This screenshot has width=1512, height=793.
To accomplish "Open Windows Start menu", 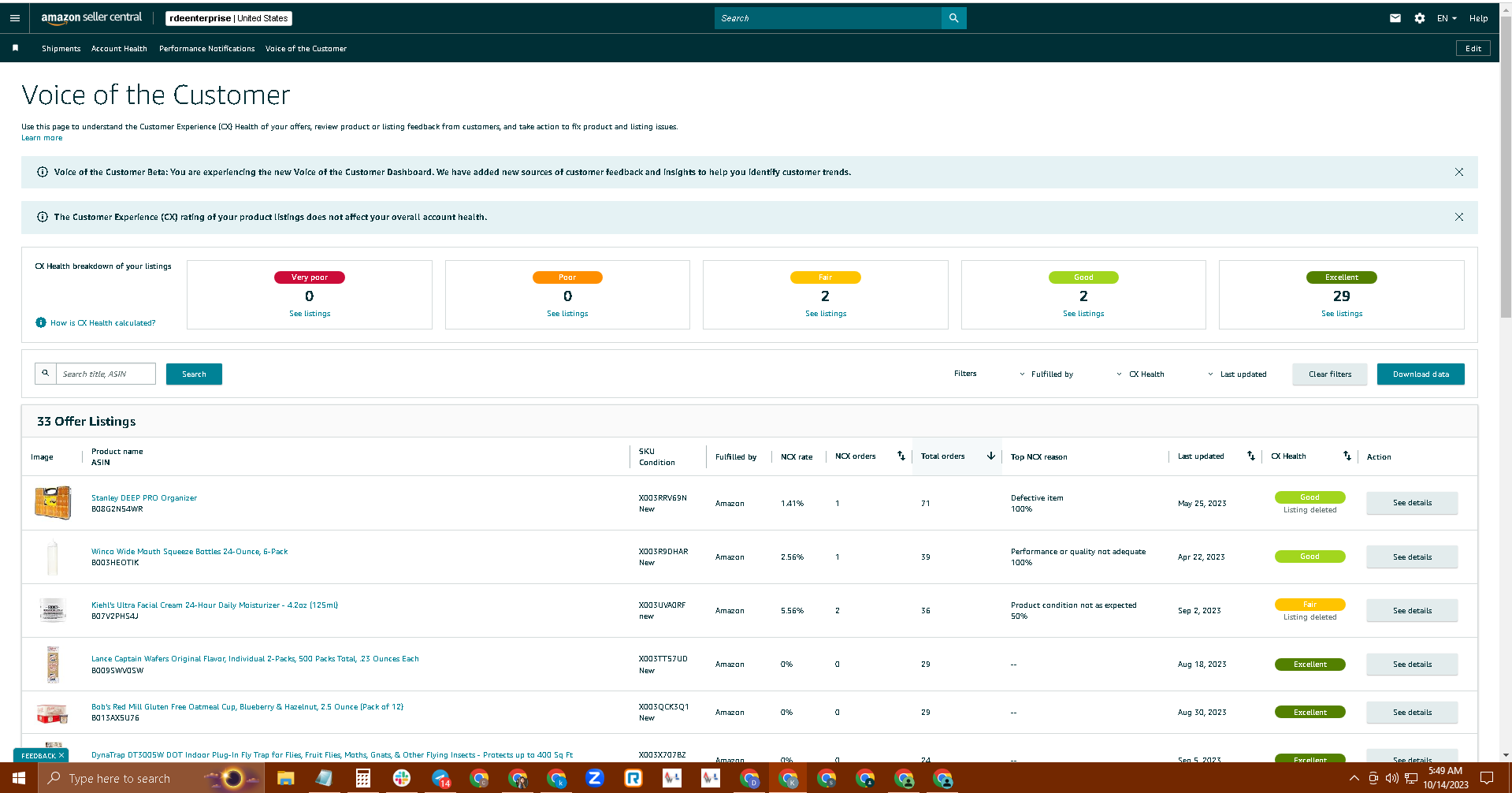I will [19, 778].
